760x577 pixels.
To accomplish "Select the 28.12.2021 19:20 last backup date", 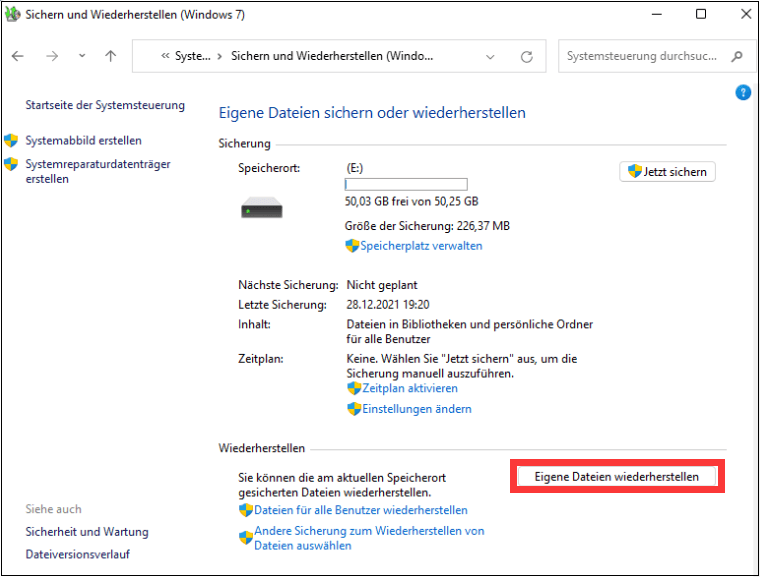I will click(x=388, y=305).
